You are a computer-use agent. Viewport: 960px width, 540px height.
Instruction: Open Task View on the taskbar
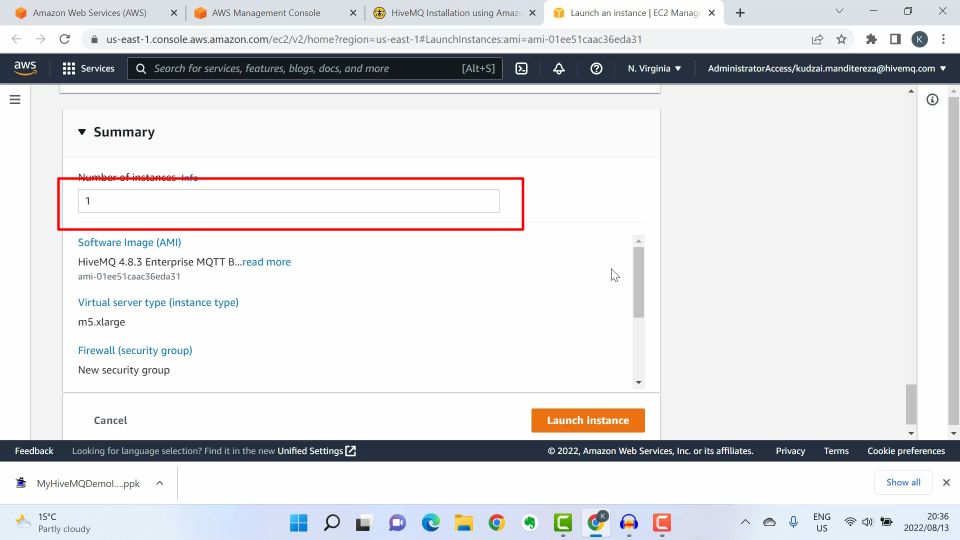[364, 523]
